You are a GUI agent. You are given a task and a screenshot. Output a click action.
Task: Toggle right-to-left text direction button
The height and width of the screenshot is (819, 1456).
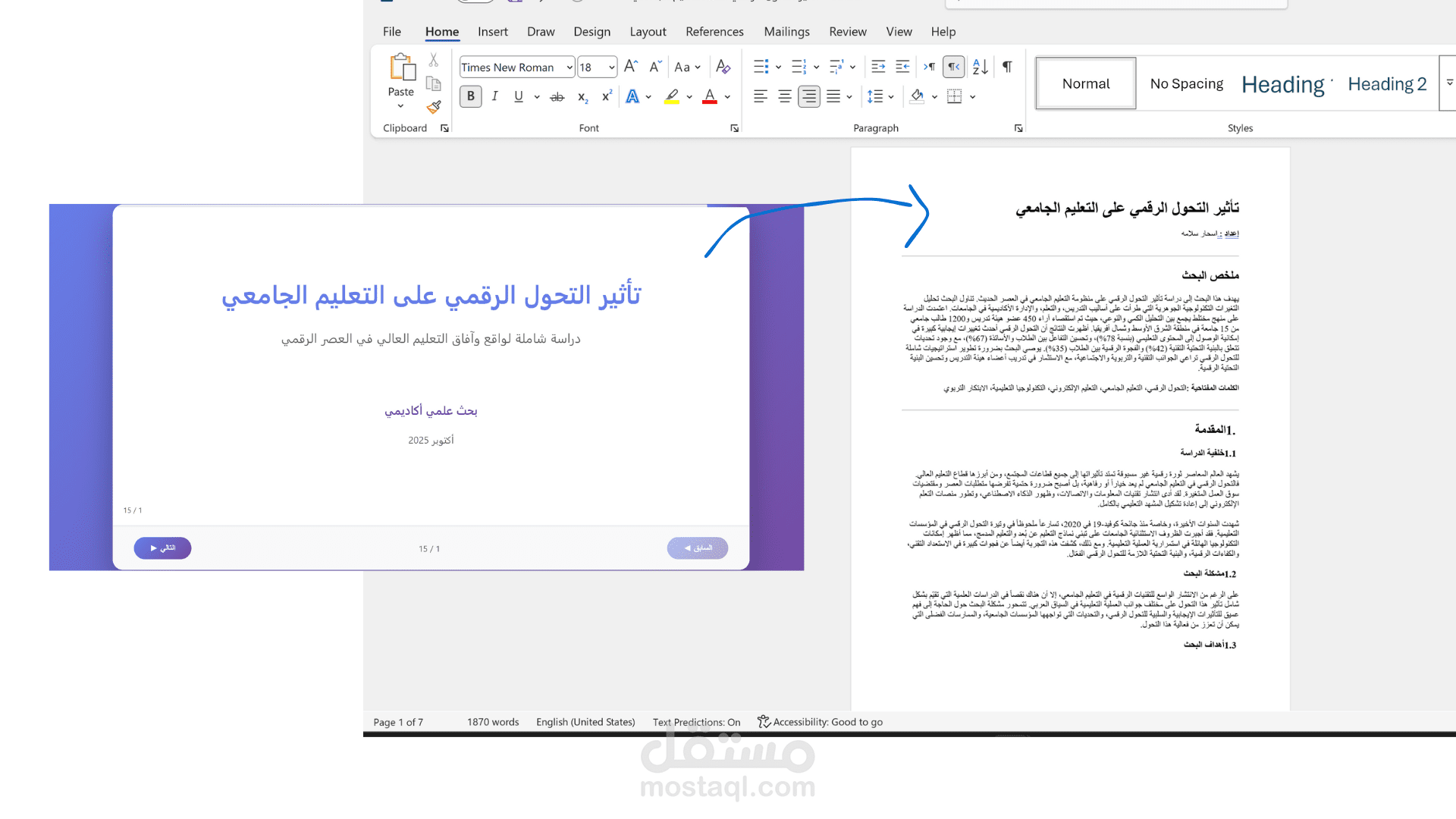(x=953, y=67)
